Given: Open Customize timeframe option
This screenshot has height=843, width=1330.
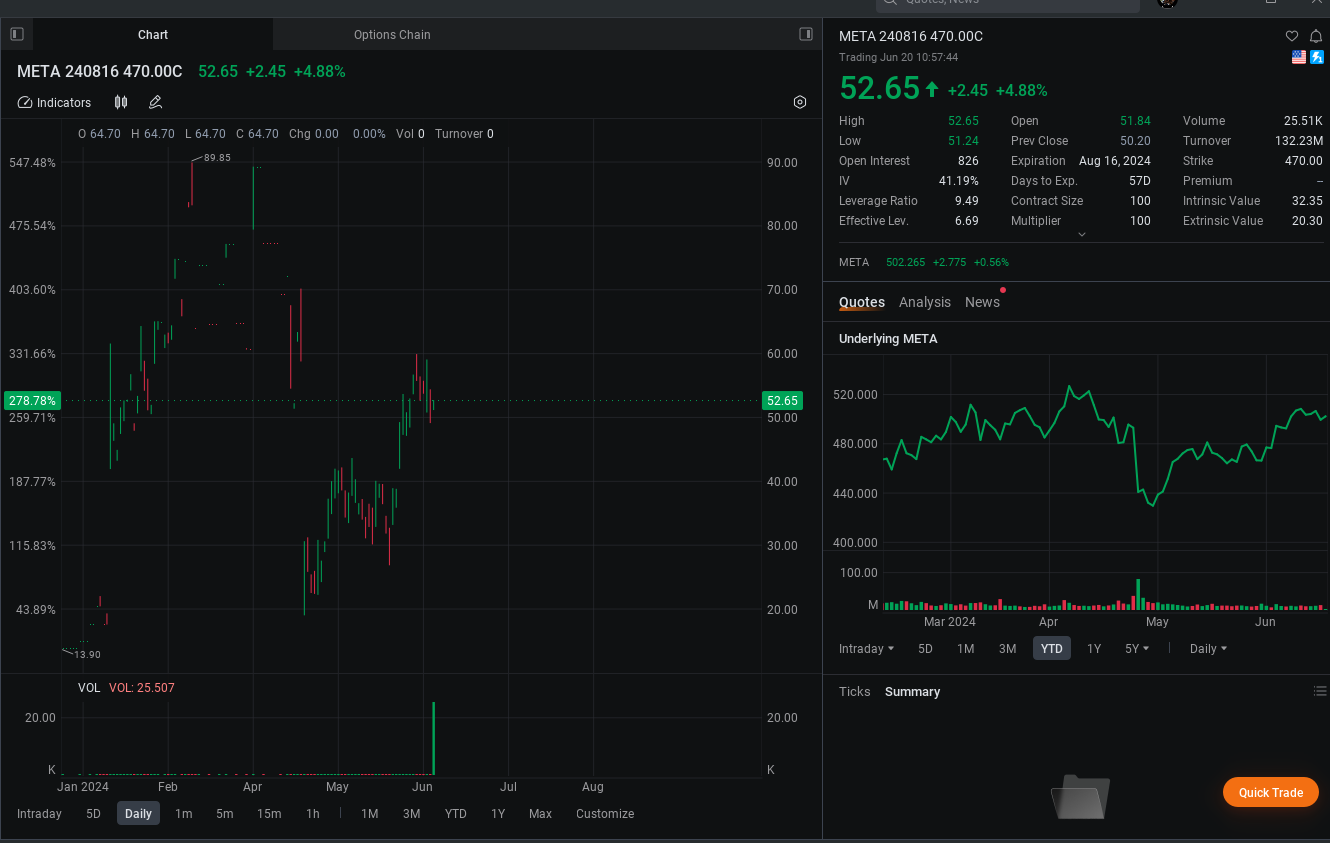Looking at the screenshot, I should pos(605,813).
